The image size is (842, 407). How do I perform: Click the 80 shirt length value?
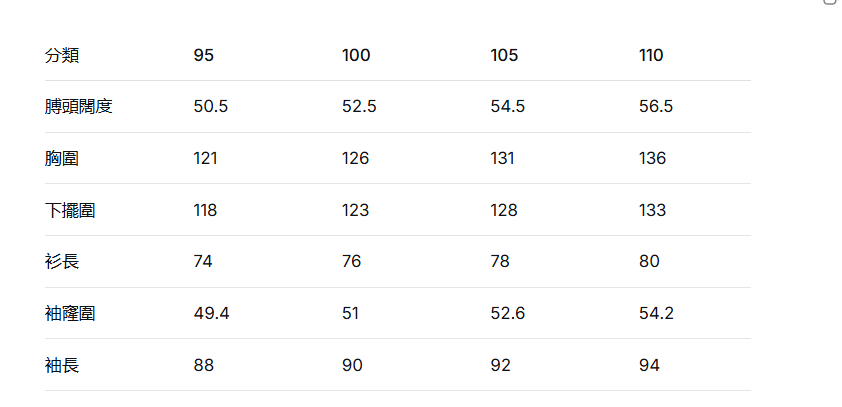[x=649, y=261]
